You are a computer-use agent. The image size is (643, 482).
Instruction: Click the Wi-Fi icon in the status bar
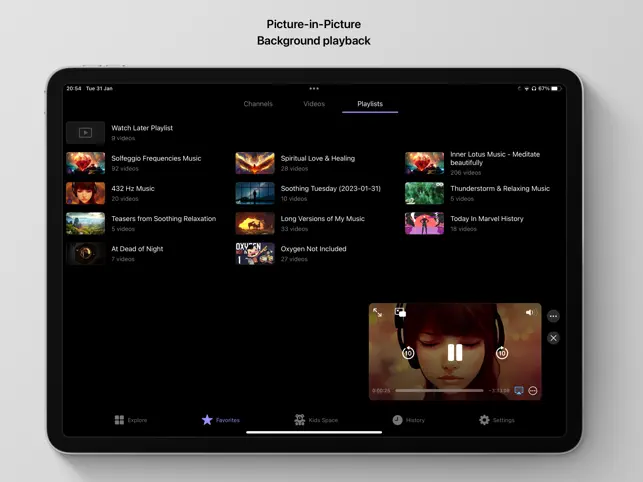coord(527,89)
